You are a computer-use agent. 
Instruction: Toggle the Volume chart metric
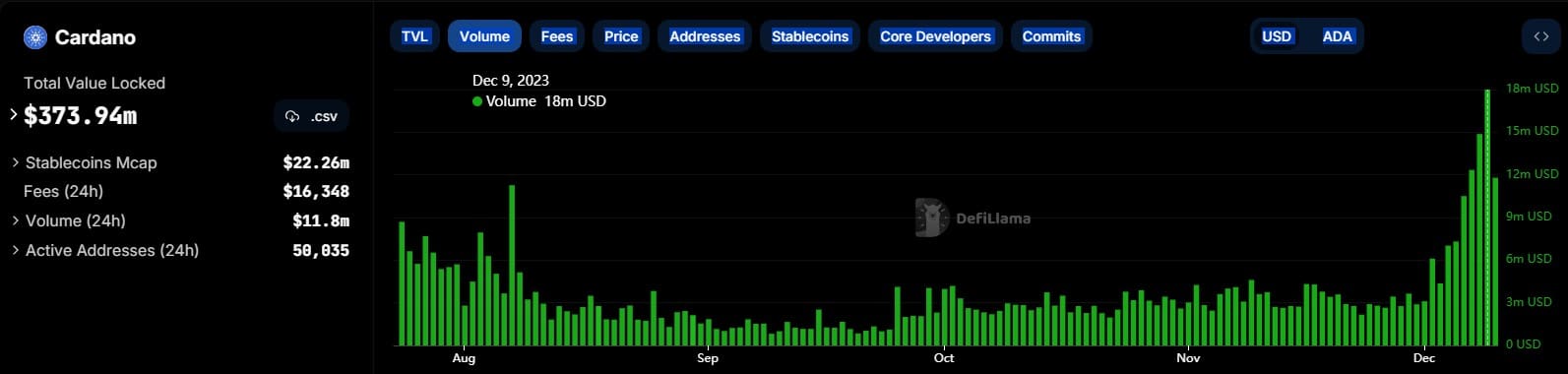pos(484,36)
